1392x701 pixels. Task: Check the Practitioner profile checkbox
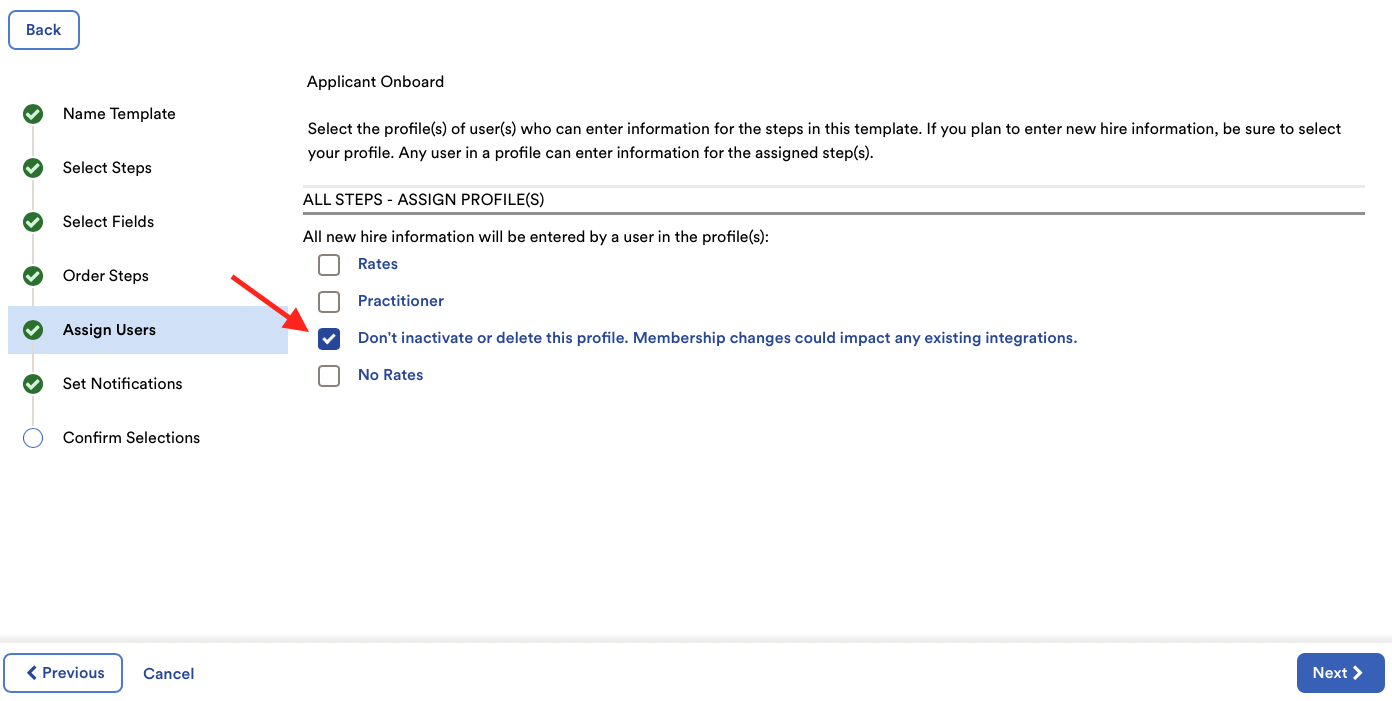coord(329,302)
